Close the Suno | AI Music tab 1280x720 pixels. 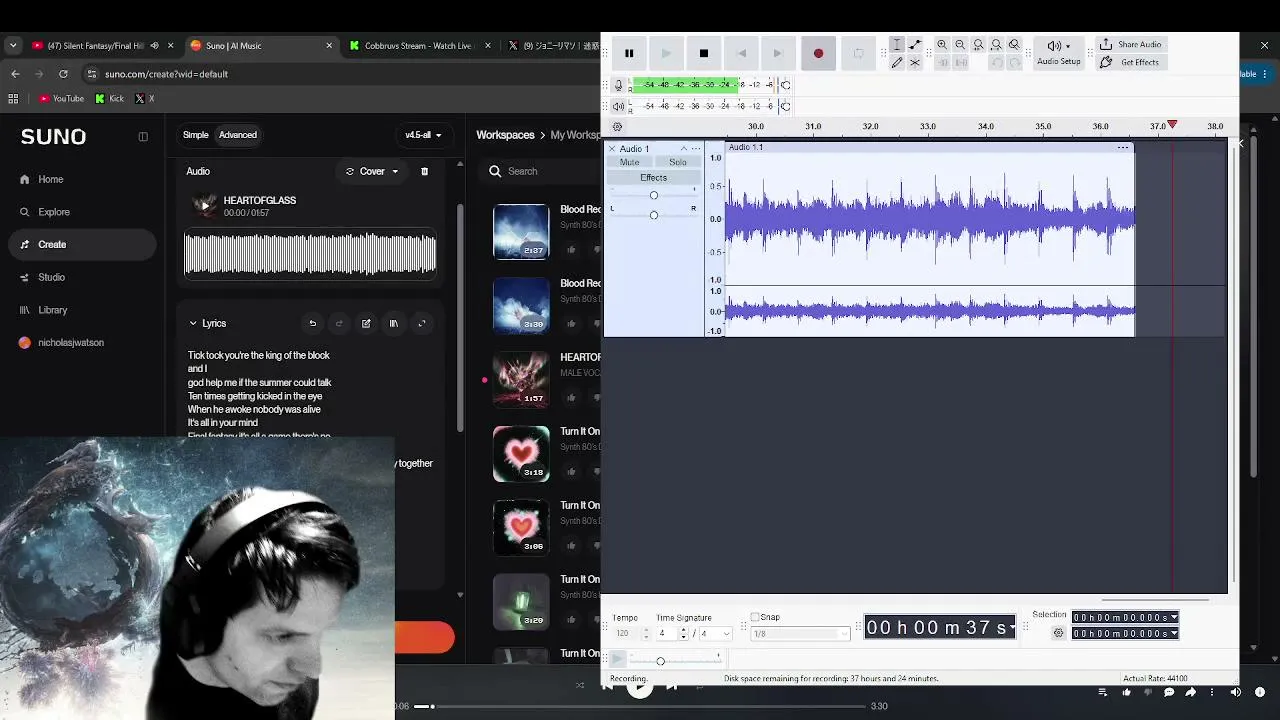[329, 45]
